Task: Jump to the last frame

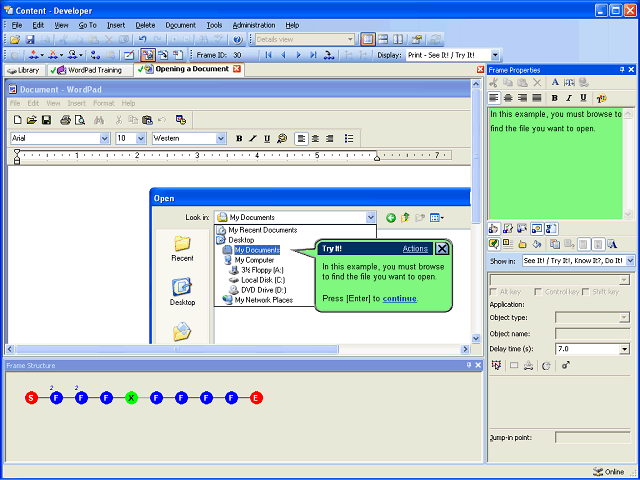Action: point(313,55)
